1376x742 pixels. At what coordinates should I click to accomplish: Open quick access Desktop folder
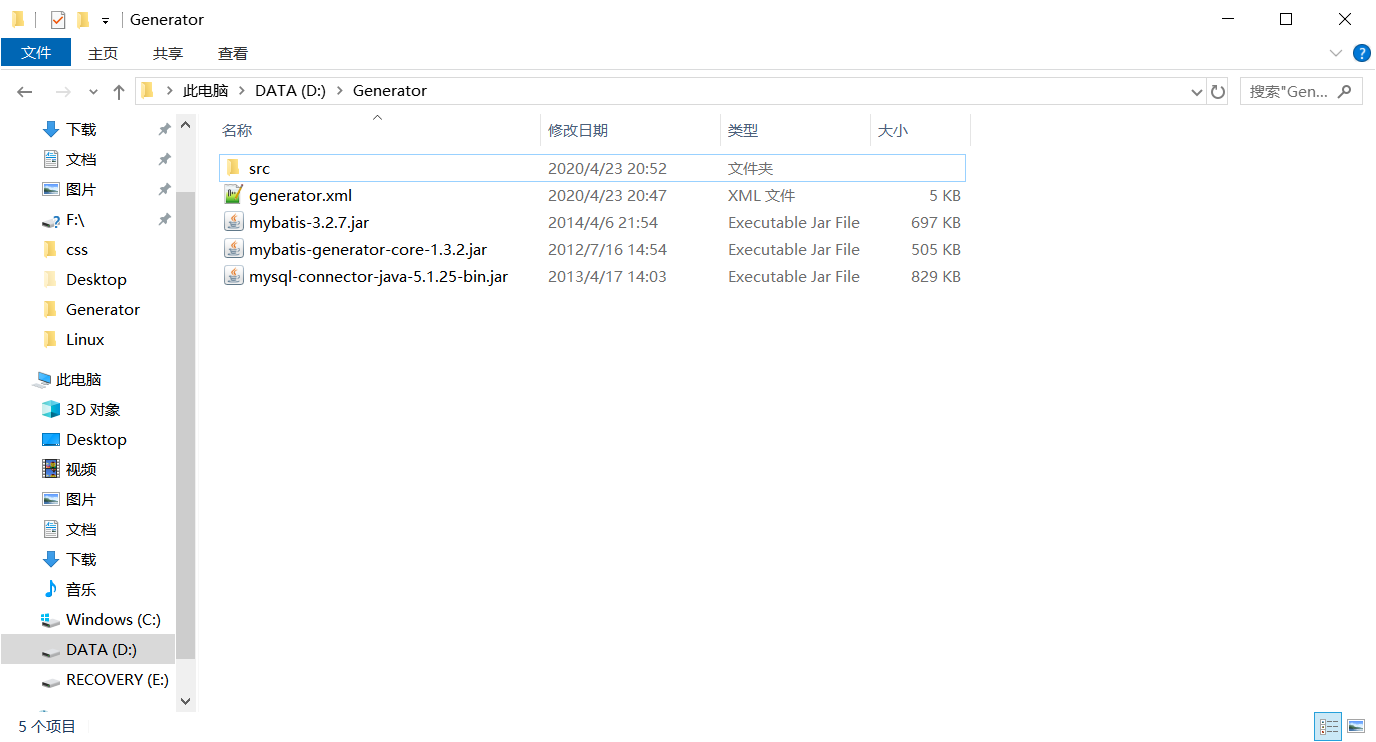click(x=96, y=279)
